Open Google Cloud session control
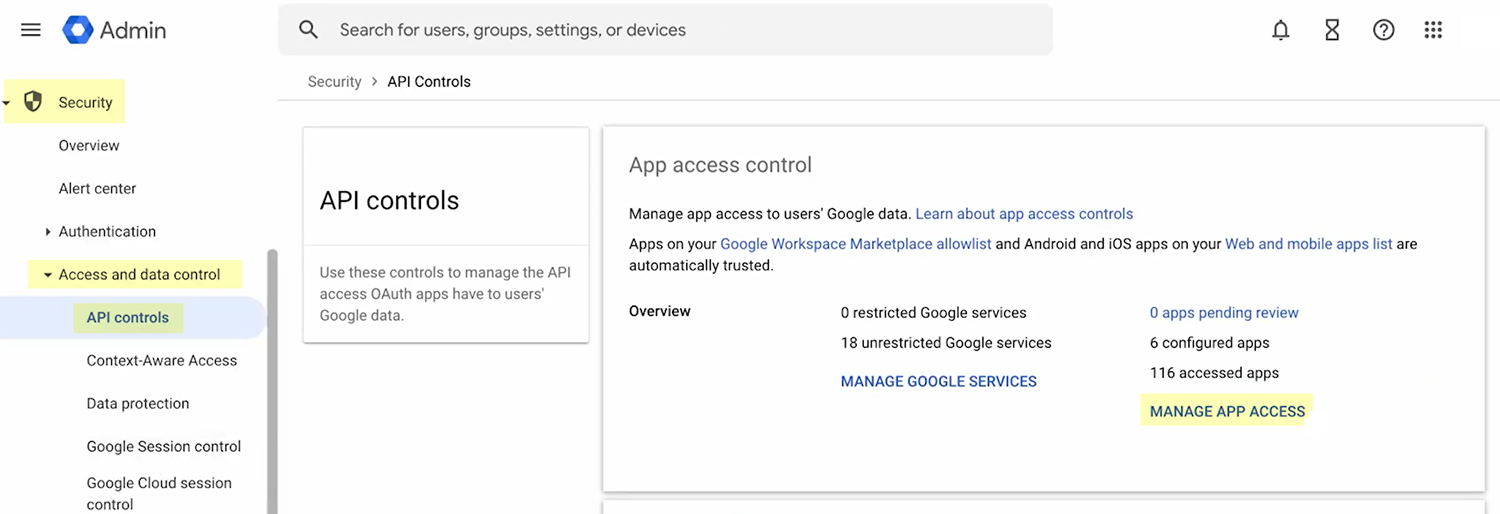The height and width of the screenshot is (514, 1500). coord(159,494)
